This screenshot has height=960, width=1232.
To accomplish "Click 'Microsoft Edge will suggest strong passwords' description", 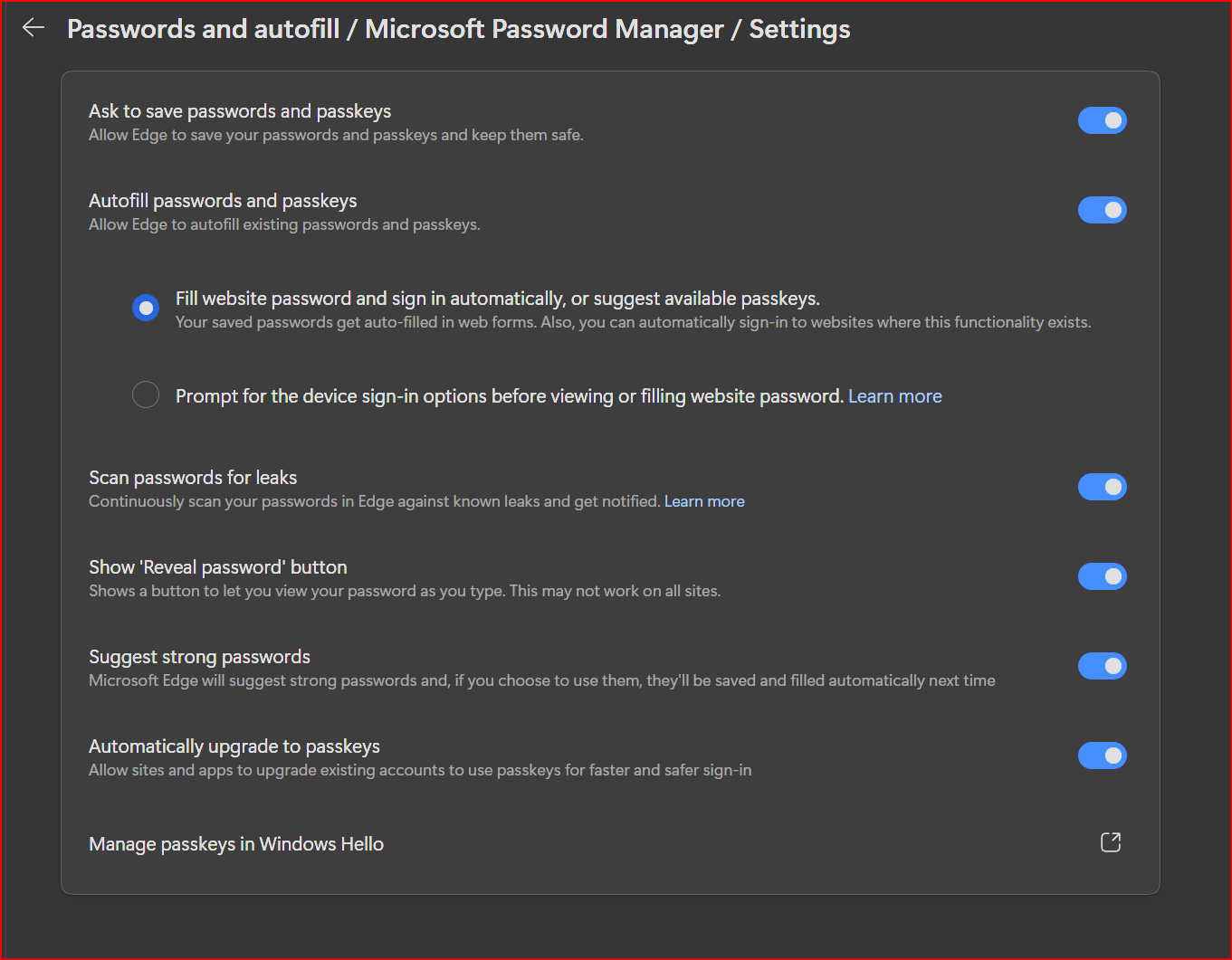I will [542, 680].
